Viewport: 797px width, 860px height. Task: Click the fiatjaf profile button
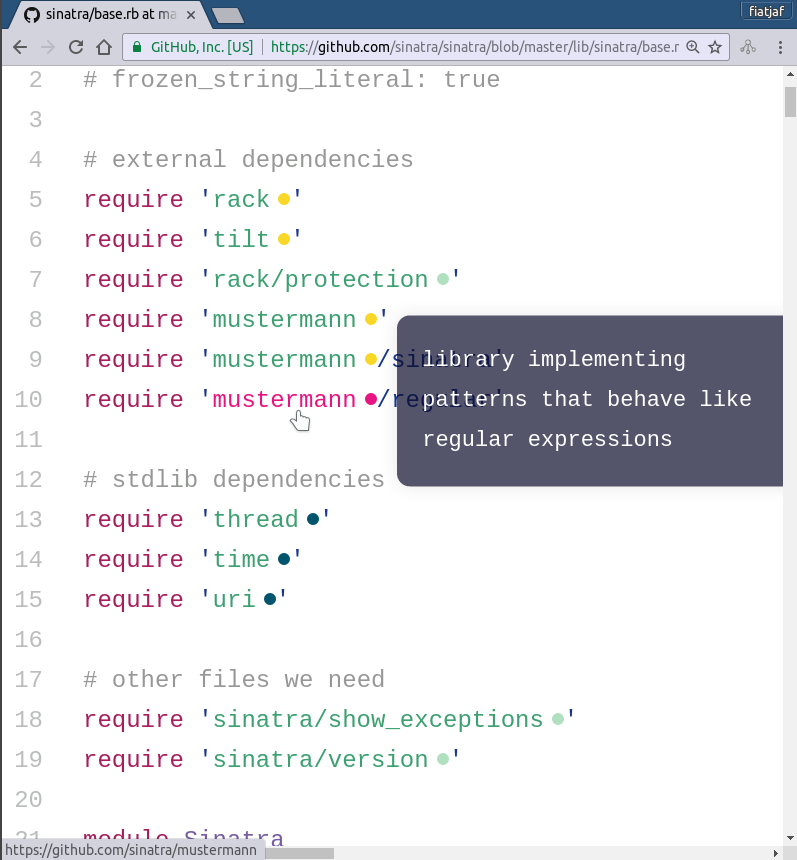pyautogui.click(x=766, y=11)
